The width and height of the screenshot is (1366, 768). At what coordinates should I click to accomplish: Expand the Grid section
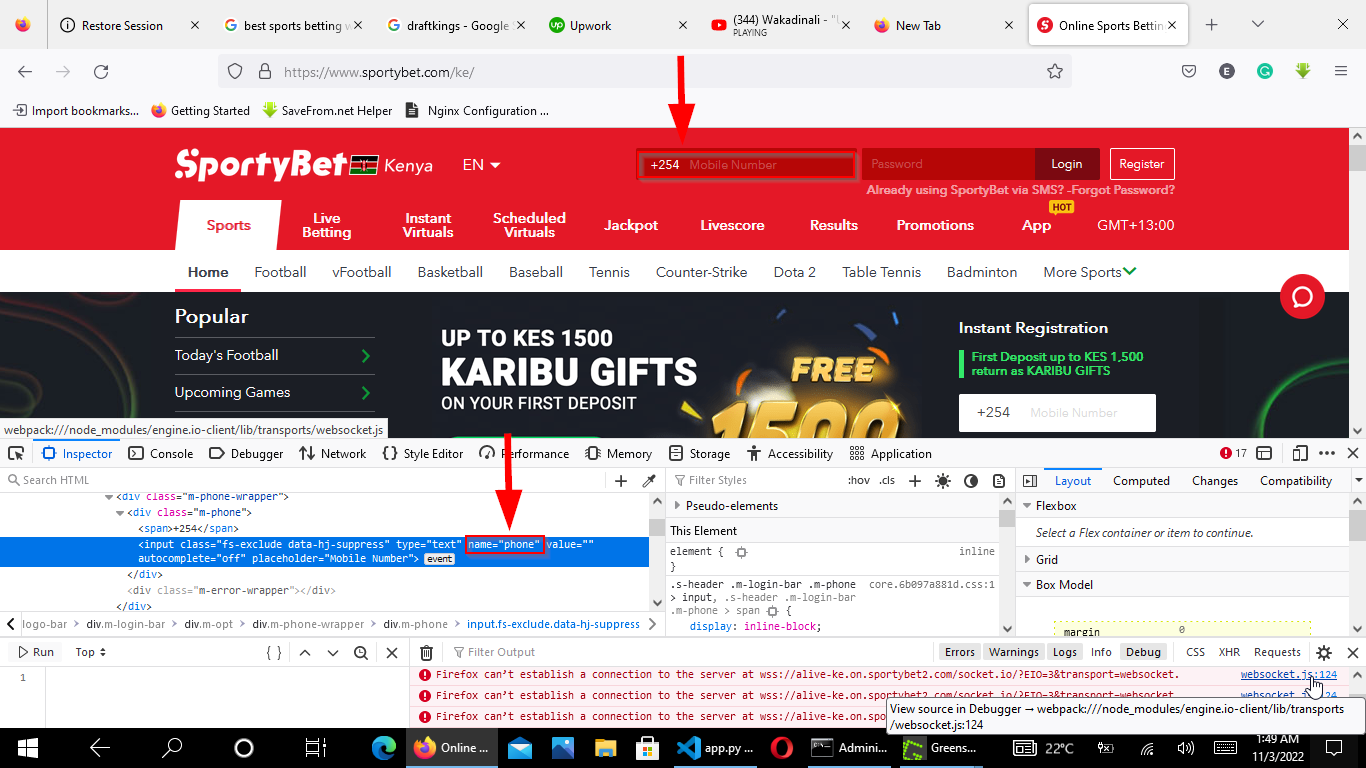click(1027, 560)
